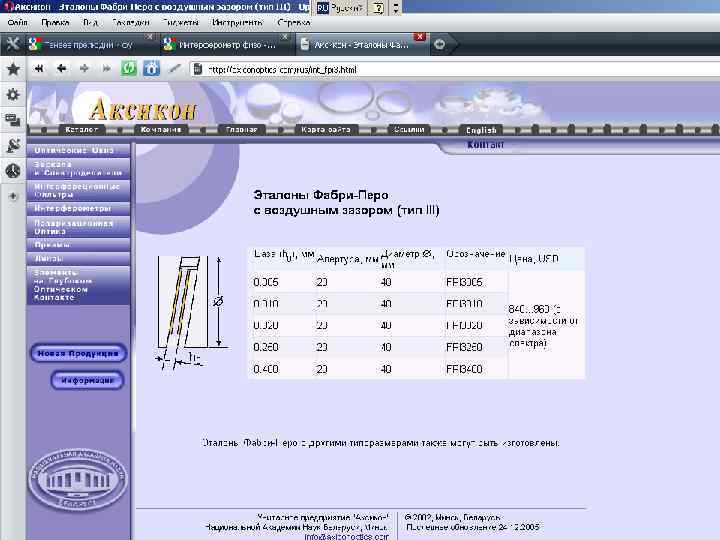Screen dimensions: 720x540
Task: Close the active Аксикон tab
Action: [419, 36]
